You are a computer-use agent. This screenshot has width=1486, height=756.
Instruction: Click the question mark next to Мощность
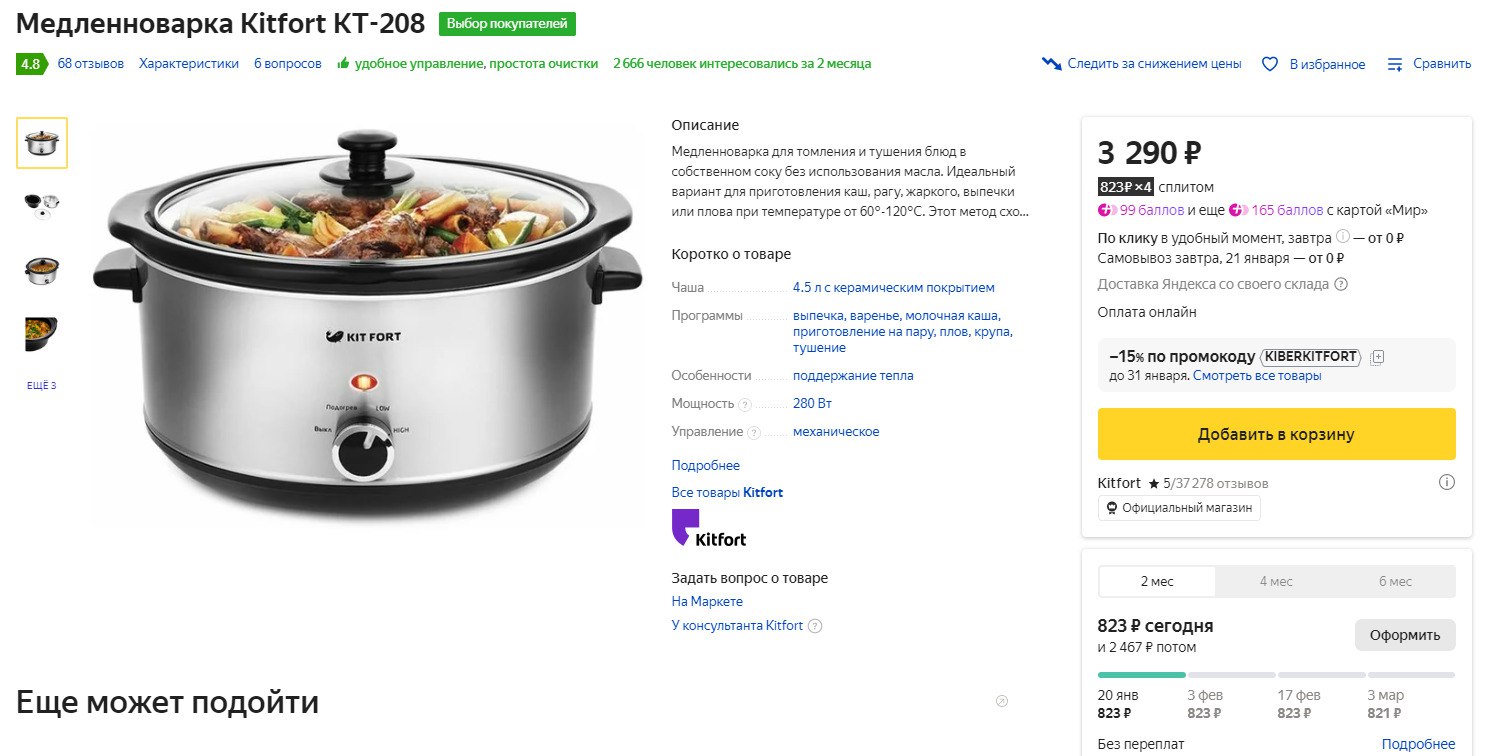(744, 404)
